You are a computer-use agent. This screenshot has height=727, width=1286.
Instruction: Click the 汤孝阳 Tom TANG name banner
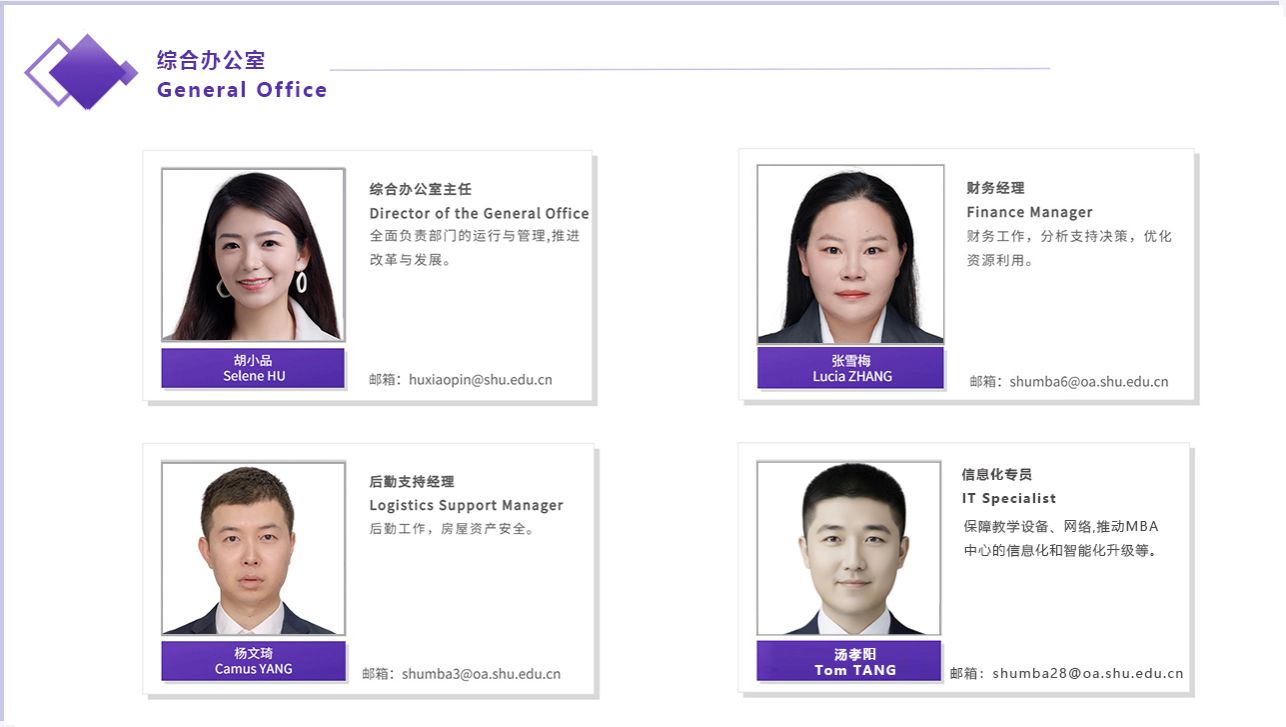[848, 661]
